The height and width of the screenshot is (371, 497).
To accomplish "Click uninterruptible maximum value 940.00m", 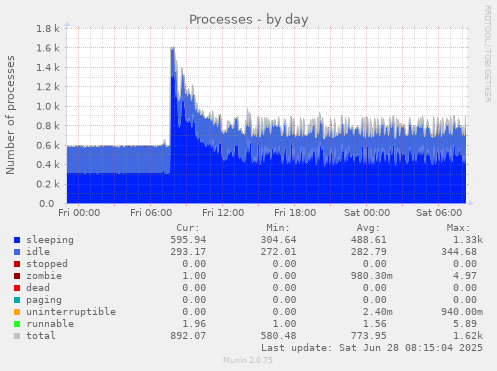I will tap(462, 312).
